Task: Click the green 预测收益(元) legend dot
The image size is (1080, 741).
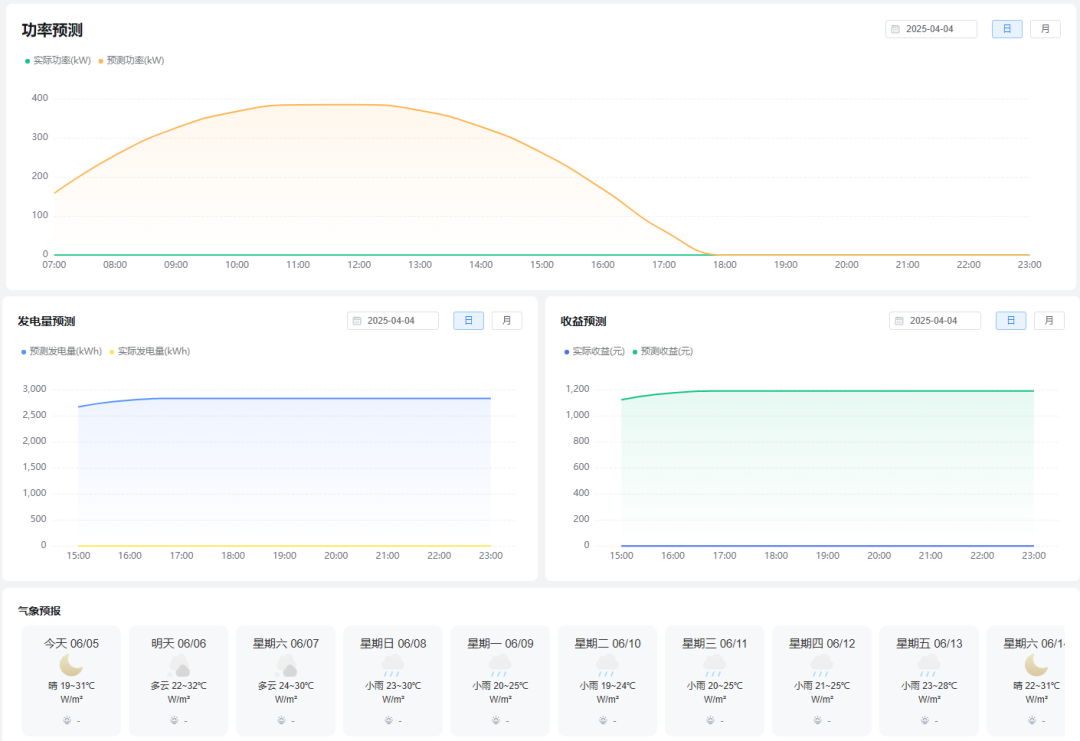Action: [x=635, y=352]
